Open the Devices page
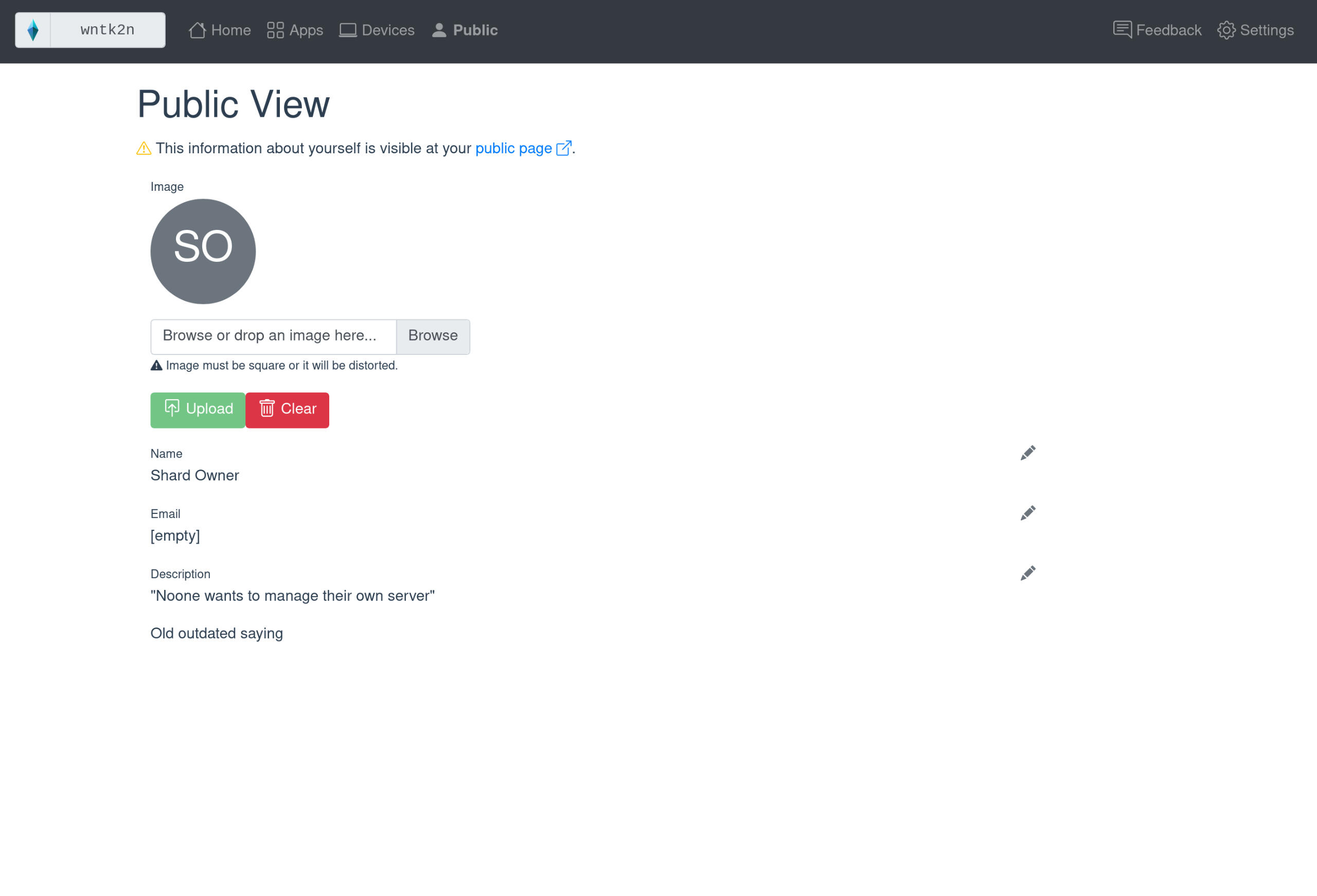 (x=377, y=30)
